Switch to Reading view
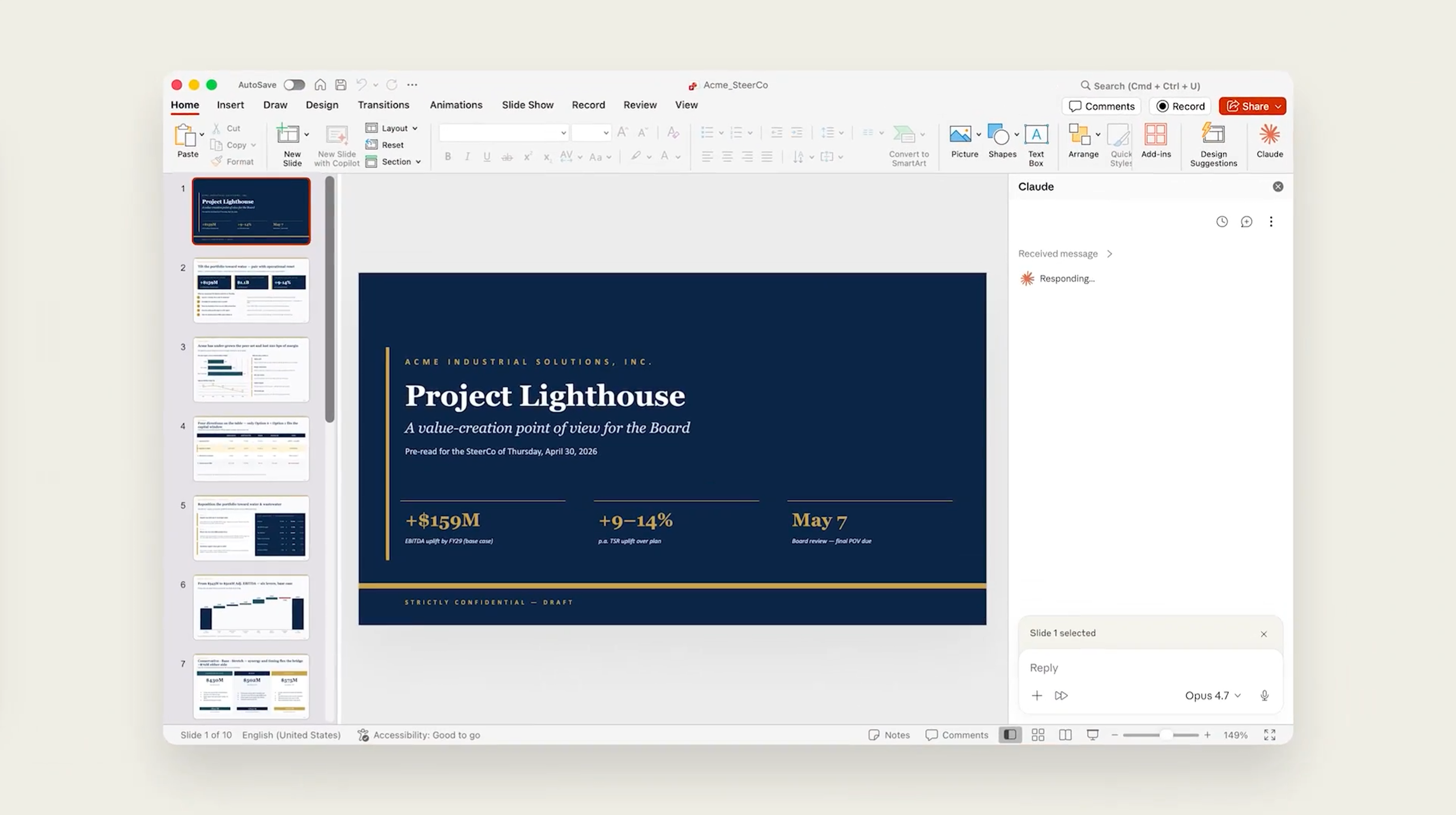The width and height of the screenshot is (1456, 815). (x=1065, y=735)
